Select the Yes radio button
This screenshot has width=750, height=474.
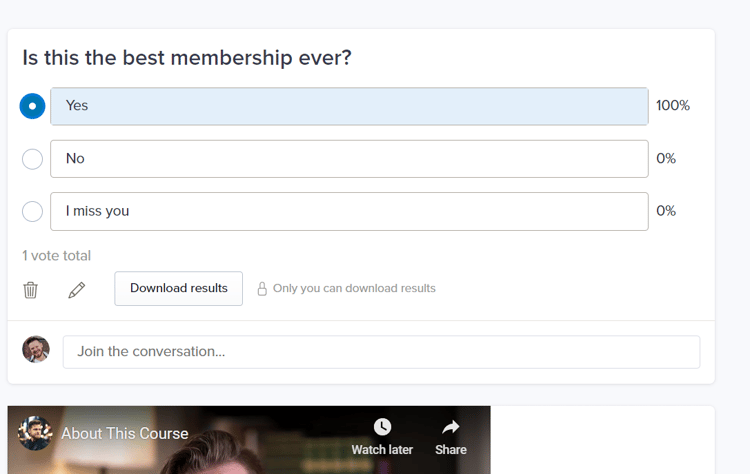tap(33, 106)
